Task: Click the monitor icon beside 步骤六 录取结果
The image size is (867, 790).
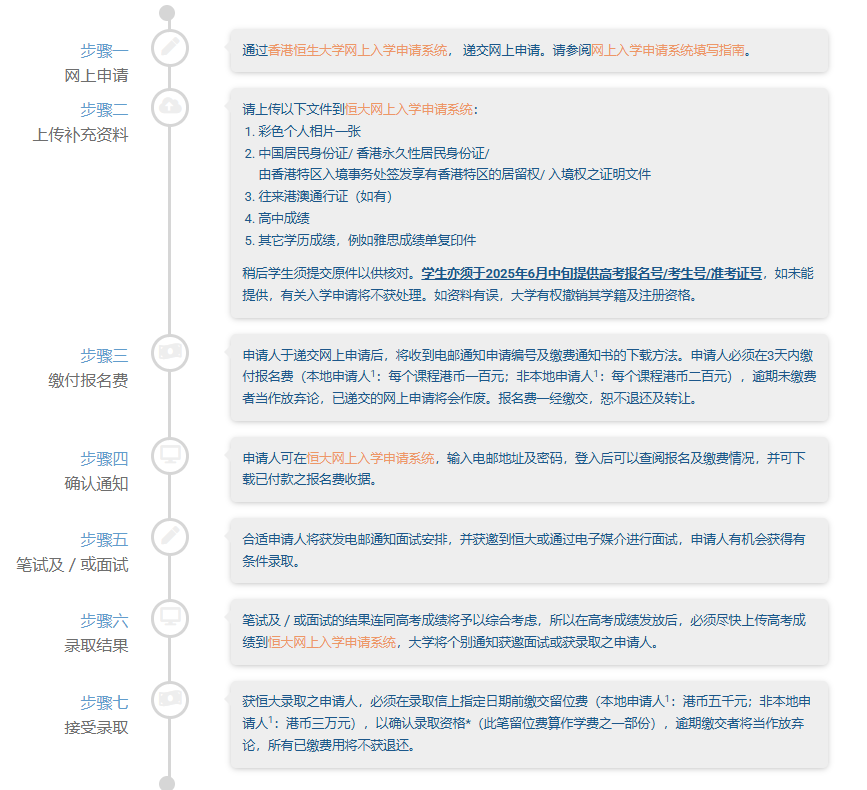Action: point(168,619)
